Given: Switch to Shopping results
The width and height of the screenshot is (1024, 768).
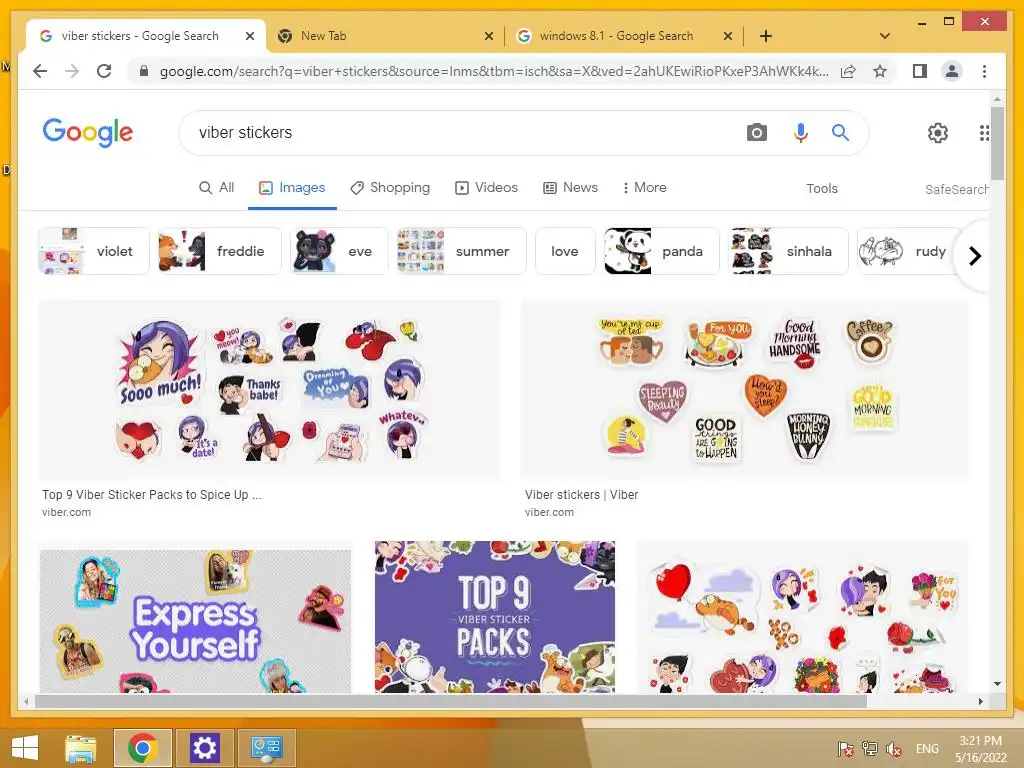Looking at the screenshot, I should 390,188.
